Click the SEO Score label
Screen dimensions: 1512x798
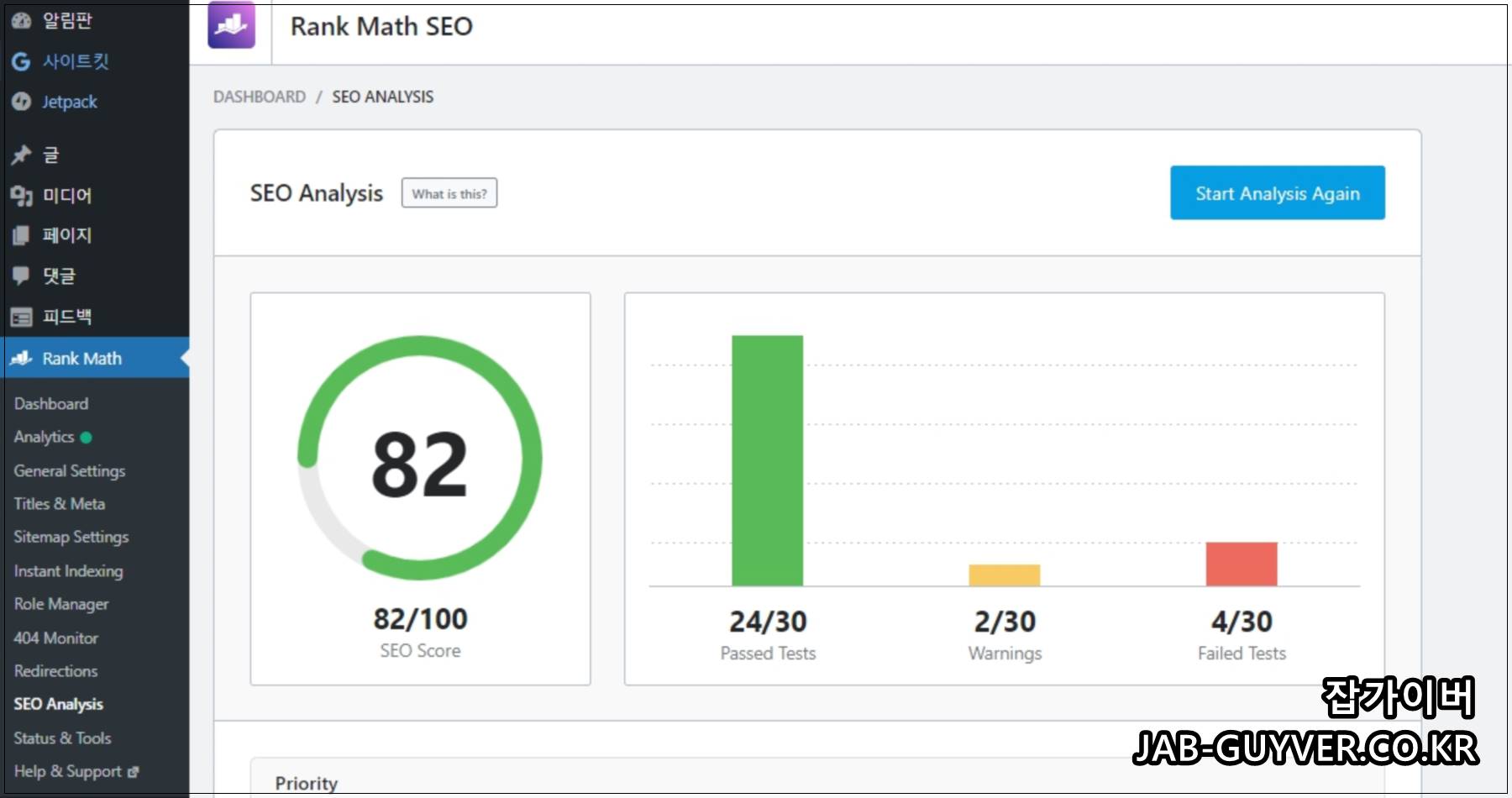click(x=421, y=651)
